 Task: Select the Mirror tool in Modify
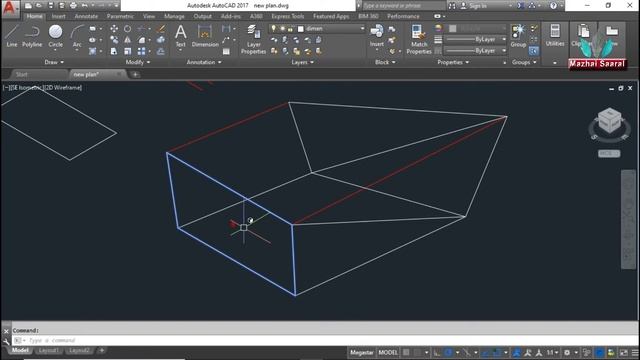click(127, 40)
